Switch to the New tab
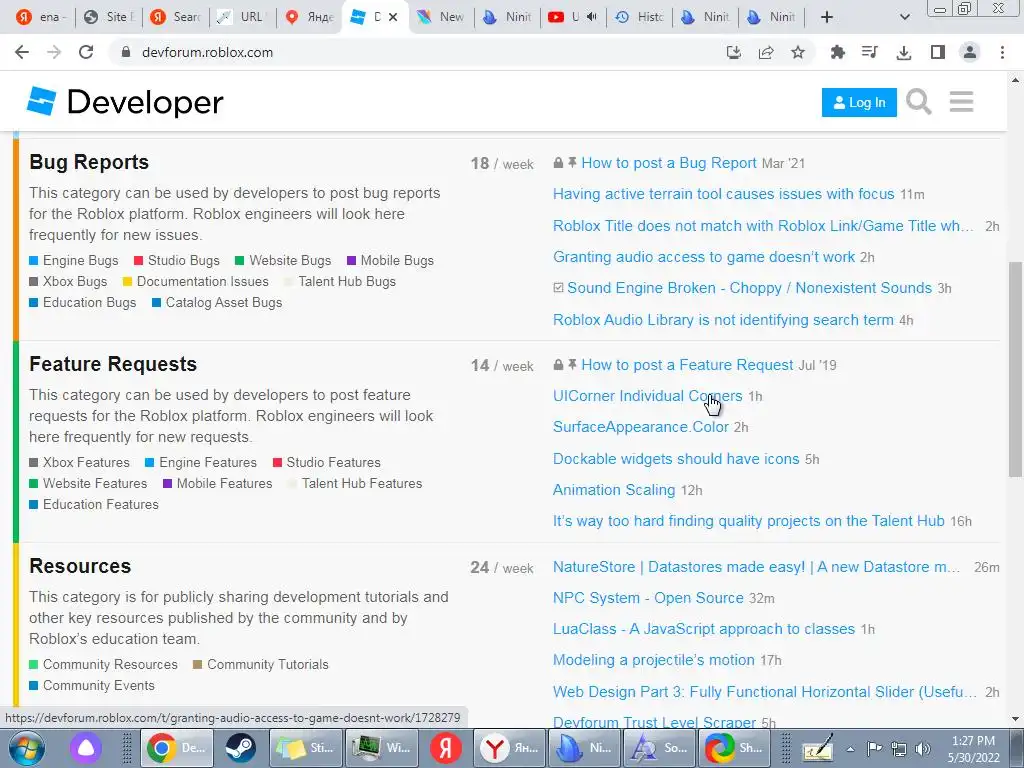1024x768 pixels. point(441,17)
